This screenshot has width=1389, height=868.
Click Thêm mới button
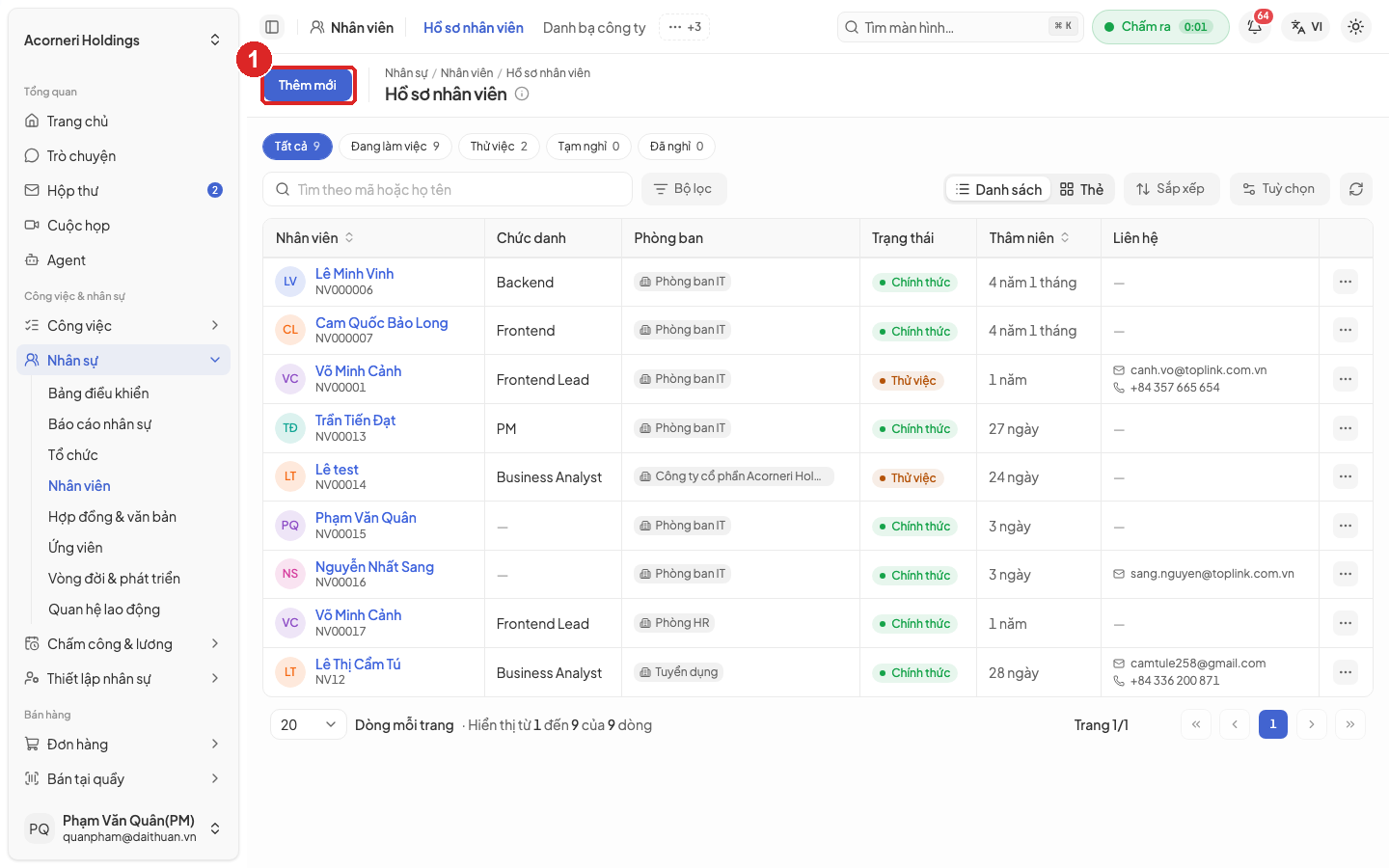(x=308, y=85)
